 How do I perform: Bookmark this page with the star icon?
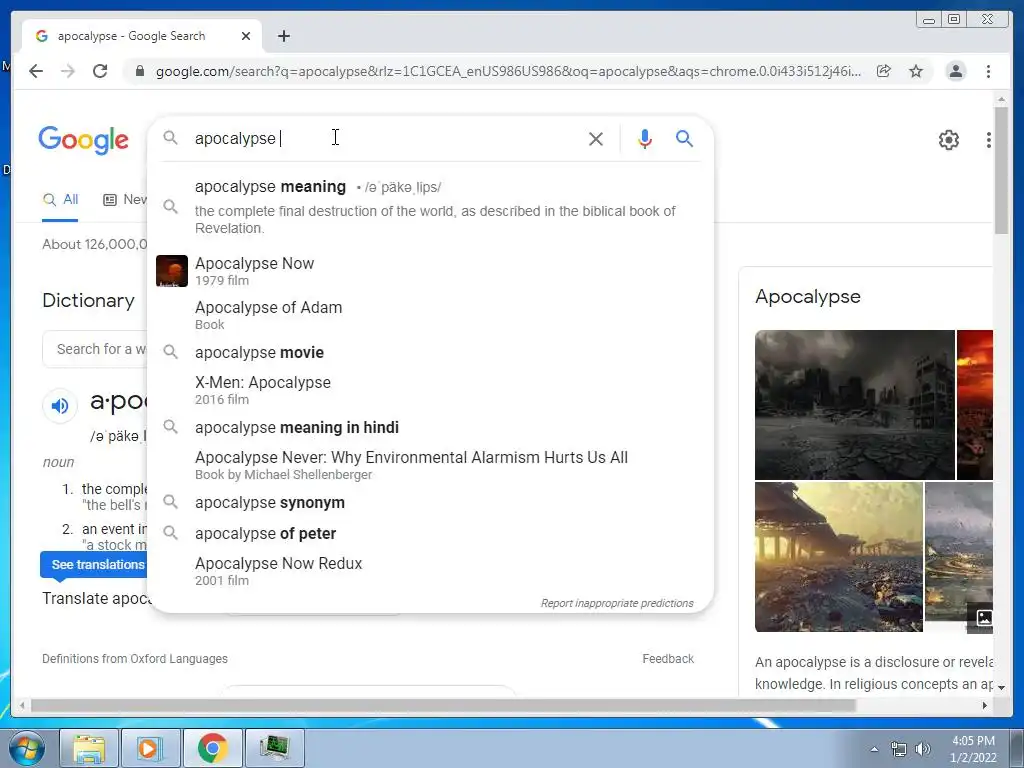[x=916, y=71]
